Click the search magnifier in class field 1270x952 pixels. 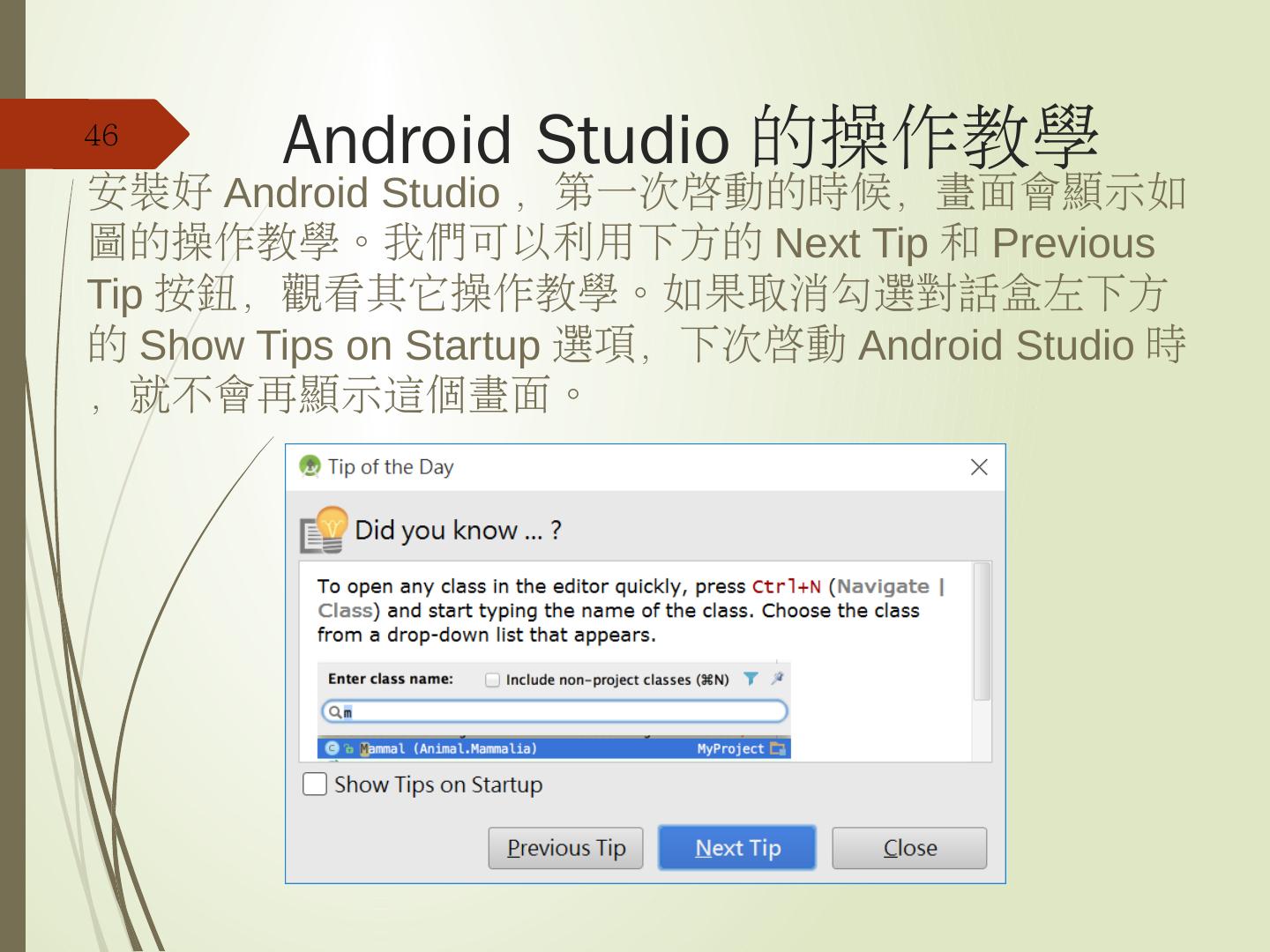pyautogui.click(x=334, y=711)
